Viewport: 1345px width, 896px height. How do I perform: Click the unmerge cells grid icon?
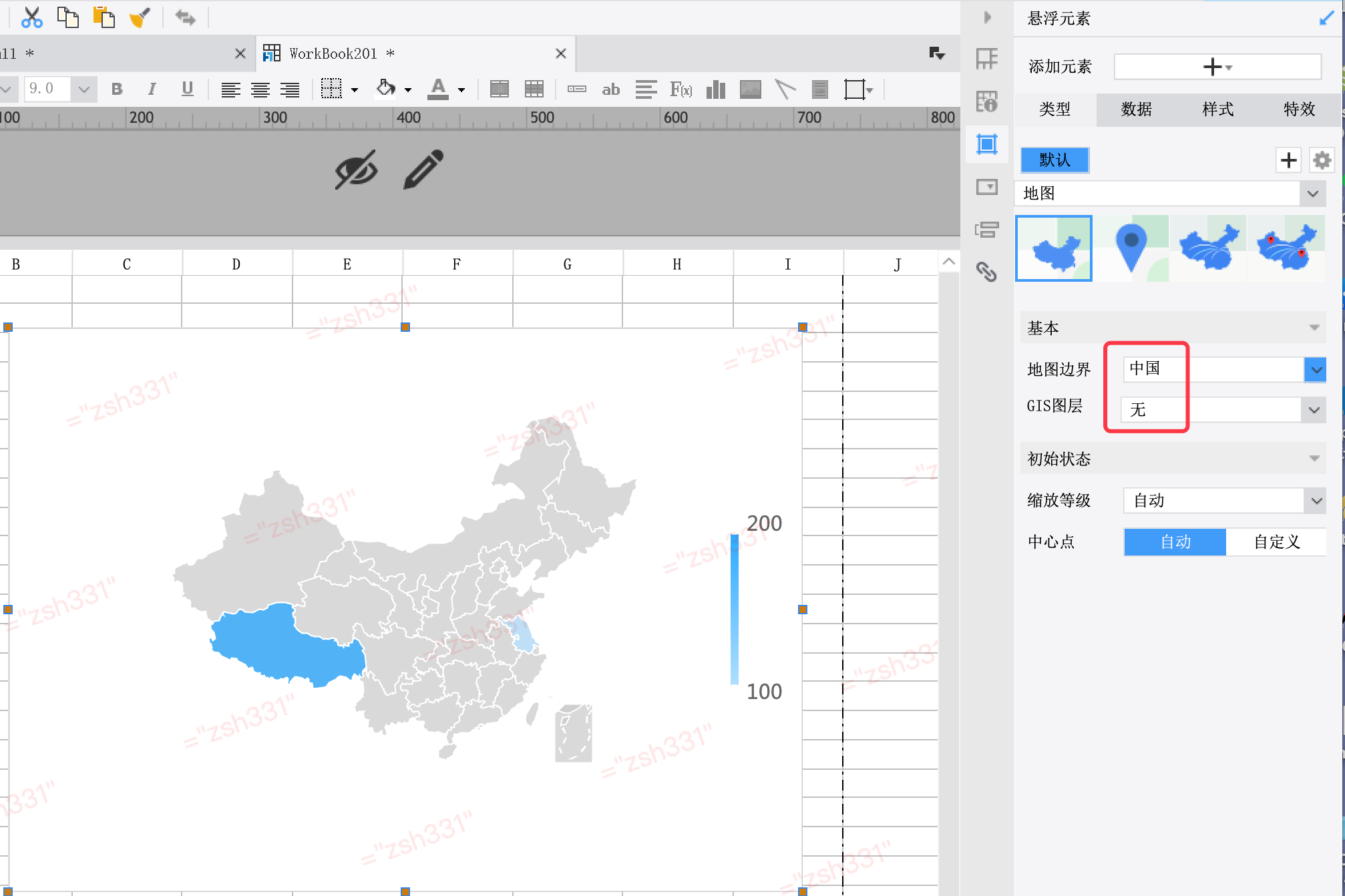click(534, 89)
